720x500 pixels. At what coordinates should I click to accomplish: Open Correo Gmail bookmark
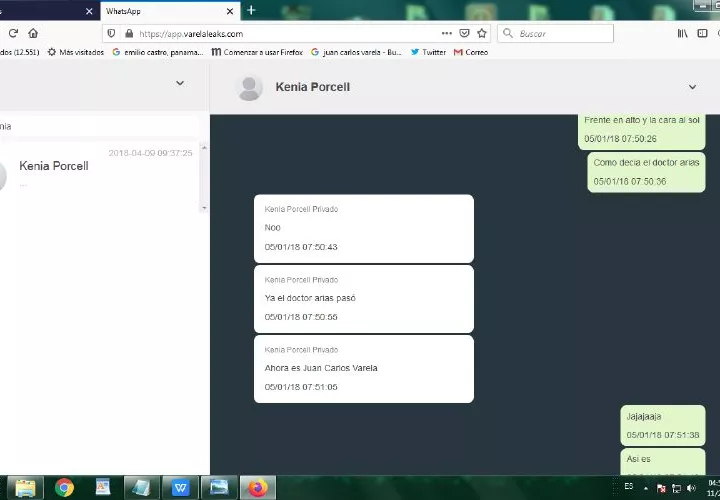coord(471,52)
